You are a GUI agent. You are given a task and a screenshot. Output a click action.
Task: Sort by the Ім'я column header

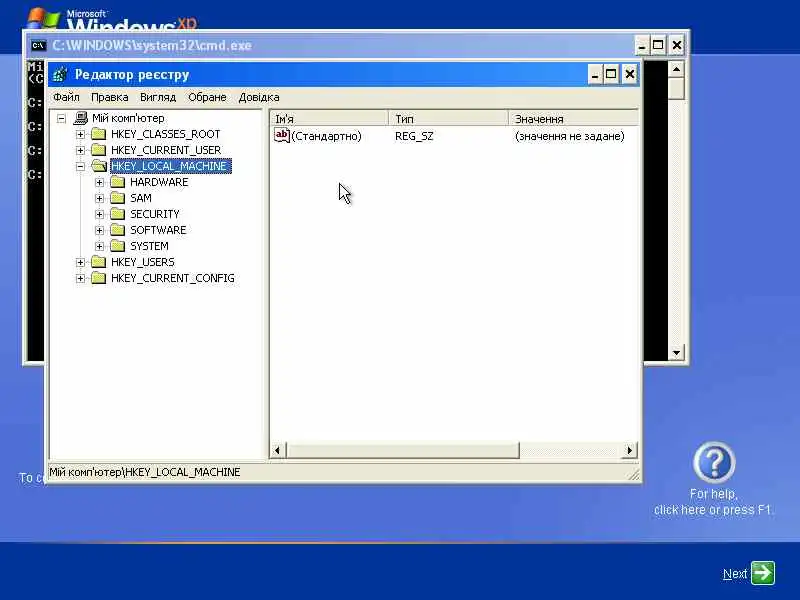coord(329,118)
